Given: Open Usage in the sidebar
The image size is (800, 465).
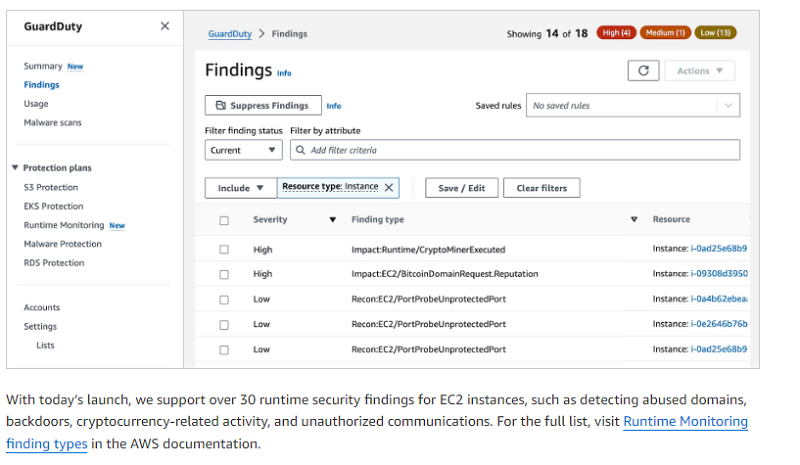Looking at the screenshot, I should [x=36, y=104].
